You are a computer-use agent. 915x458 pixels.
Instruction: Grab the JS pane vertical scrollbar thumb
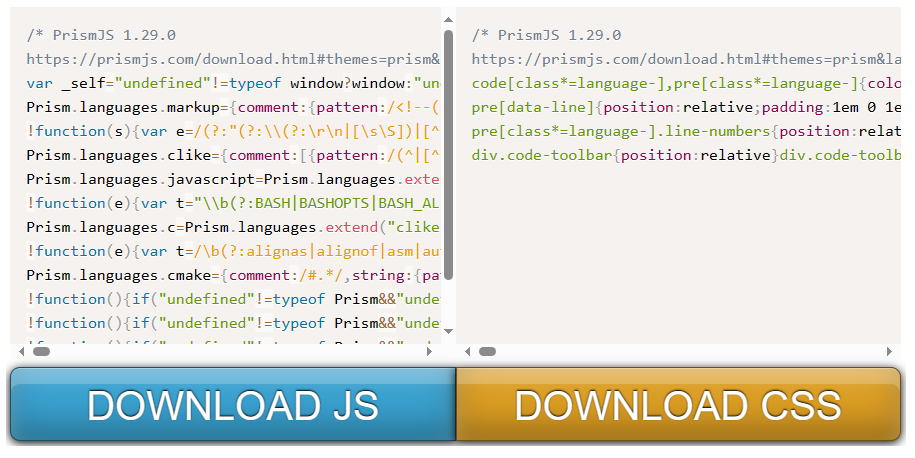click(448, 150)
